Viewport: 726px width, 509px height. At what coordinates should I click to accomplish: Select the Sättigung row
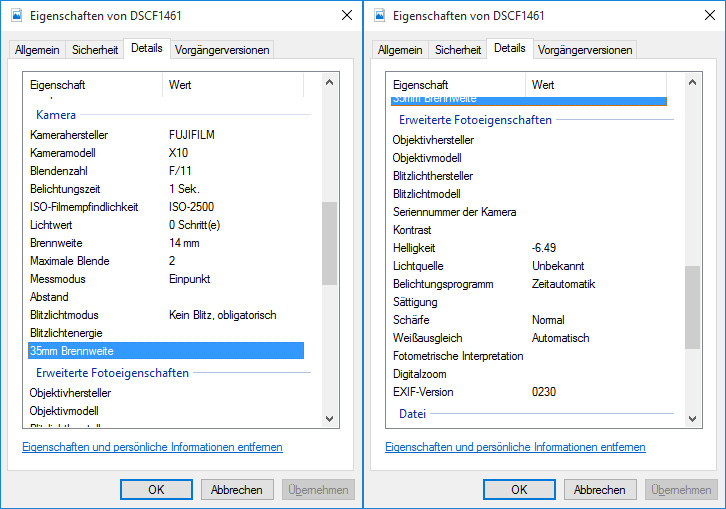point(529,302)
